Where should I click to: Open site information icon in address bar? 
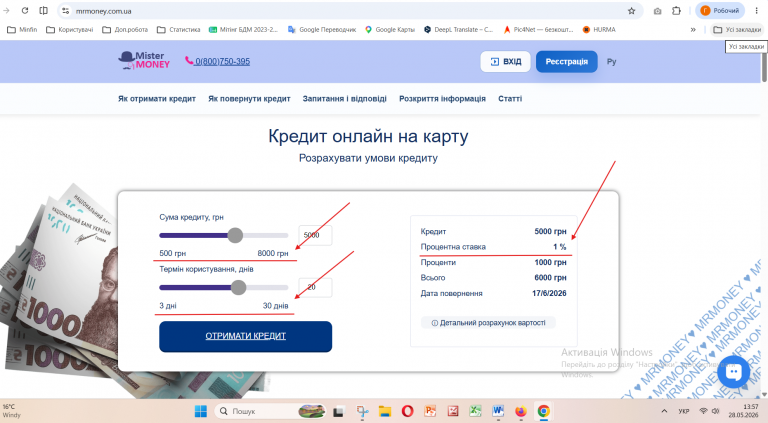coord(66,11)
